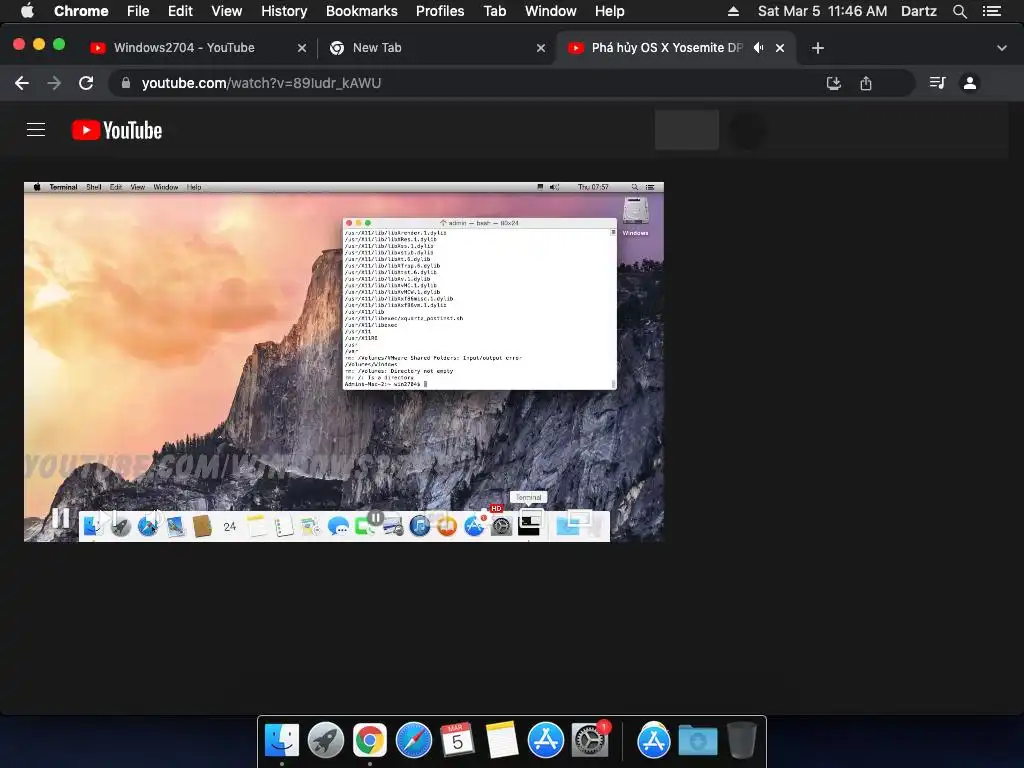Image resolution: width=1024 pixels, height=768 pixels.
Task: Open the File menu
Action: click(x=138, y=11)
